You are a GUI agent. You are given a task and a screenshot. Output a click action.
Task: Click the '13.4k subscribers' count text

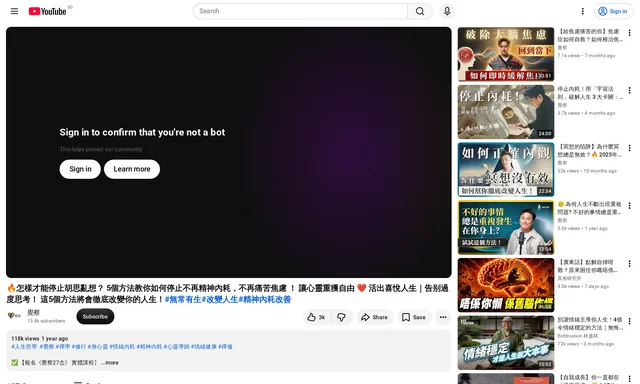pos(46,321)
